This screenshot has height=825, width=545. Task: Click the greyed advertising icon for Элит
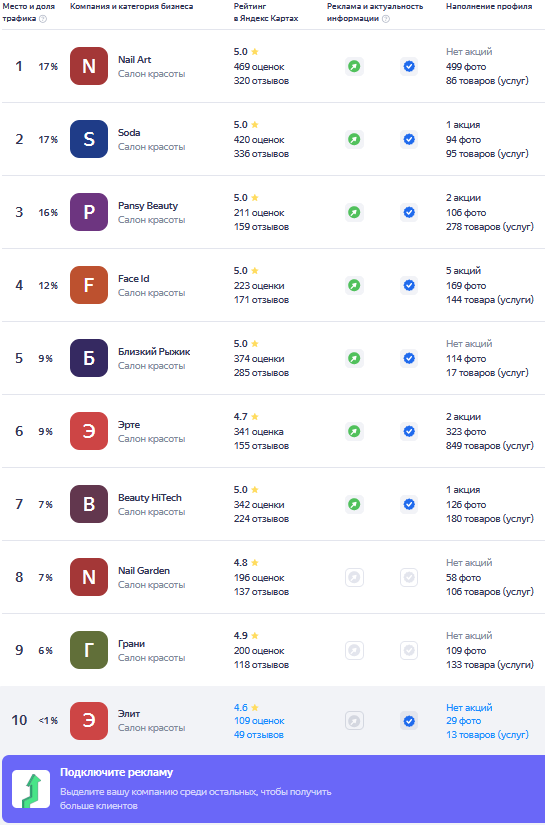[x=355, y=721]
